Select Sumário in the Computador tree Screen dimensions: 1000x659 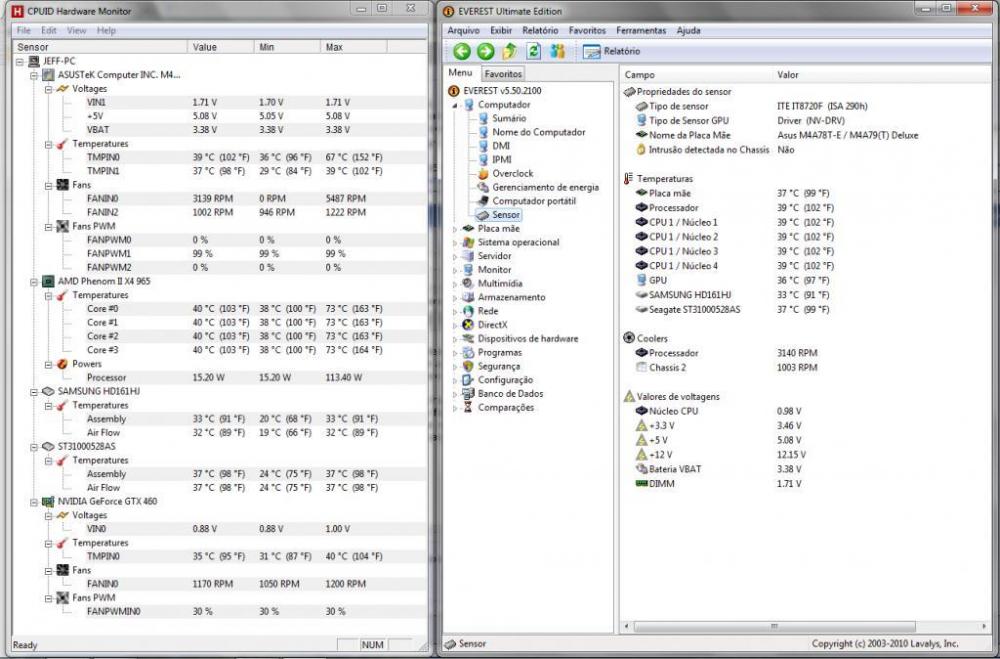pos(509,118)
